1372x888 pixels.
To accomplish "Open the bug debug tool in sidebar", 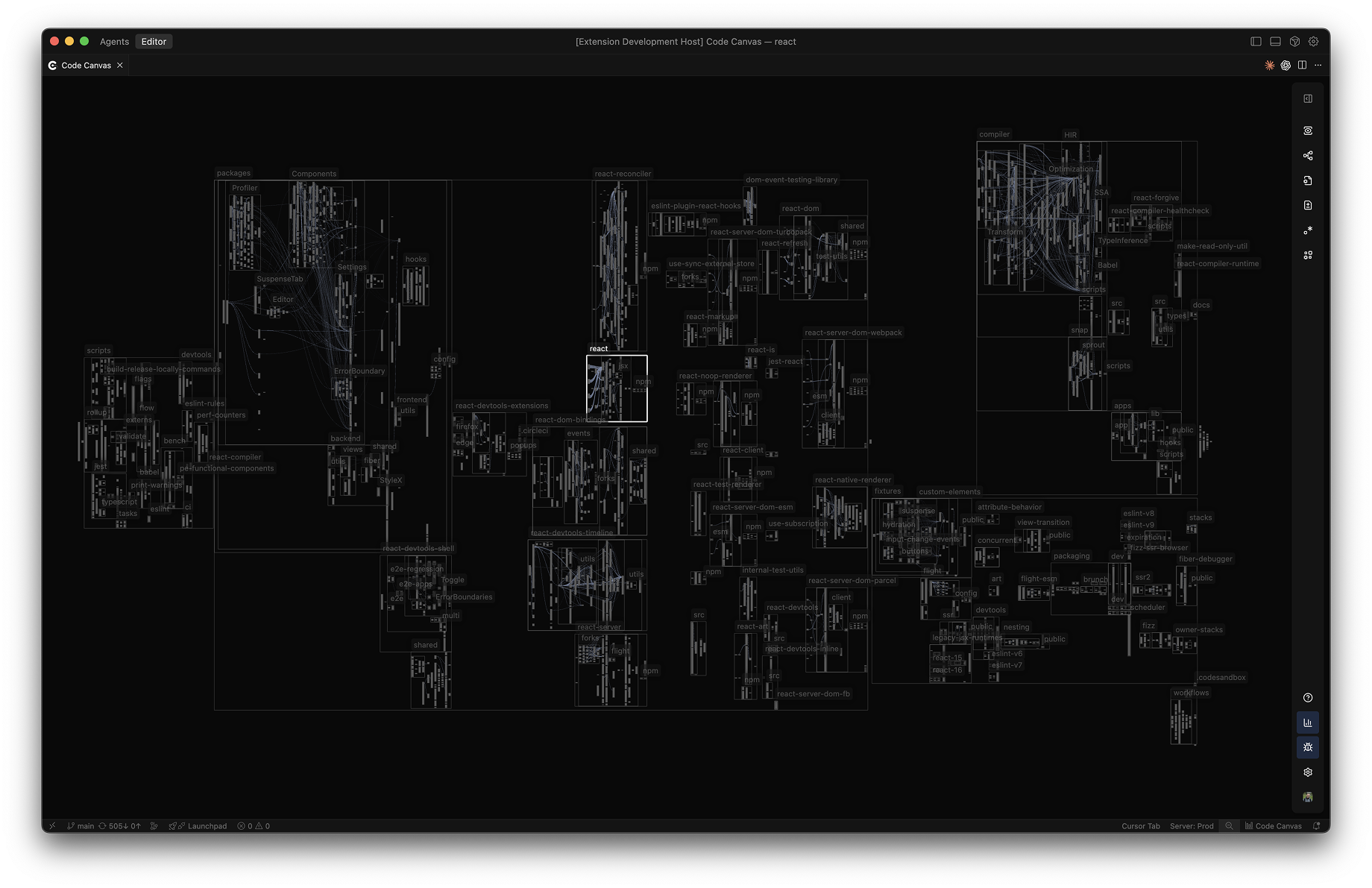I will point(1308,747).
